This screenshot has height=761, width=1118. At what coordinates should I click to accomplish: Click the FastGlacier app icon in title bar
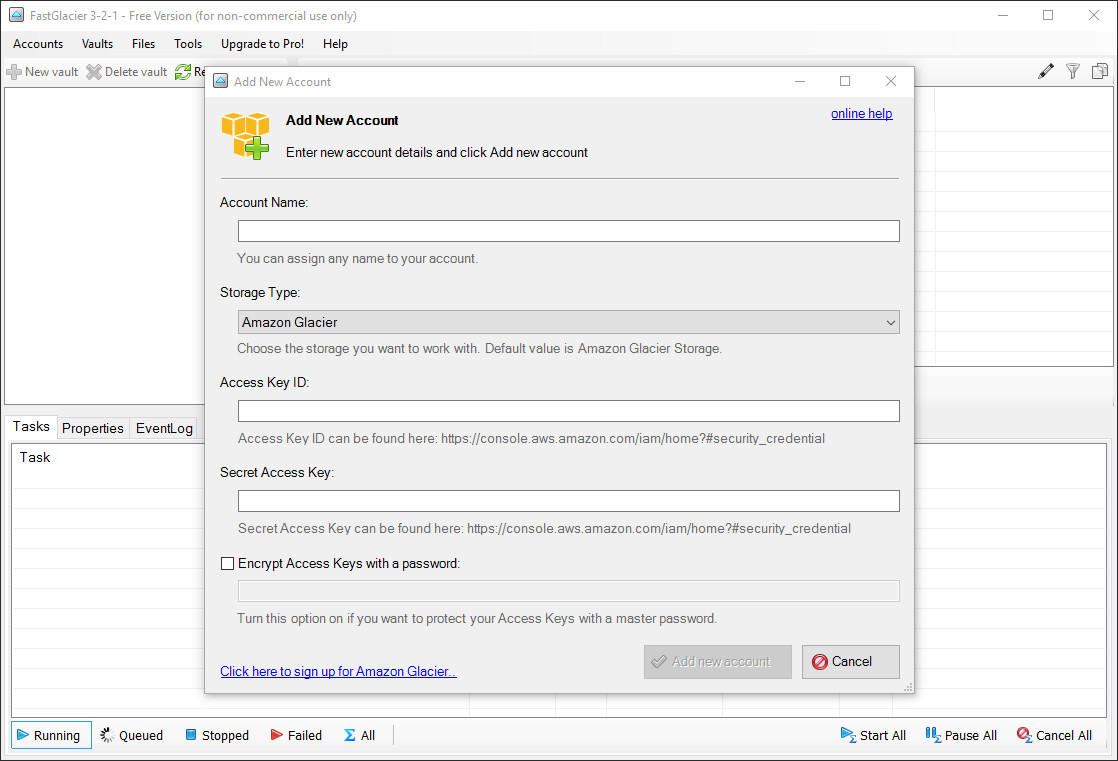[16, 15]
